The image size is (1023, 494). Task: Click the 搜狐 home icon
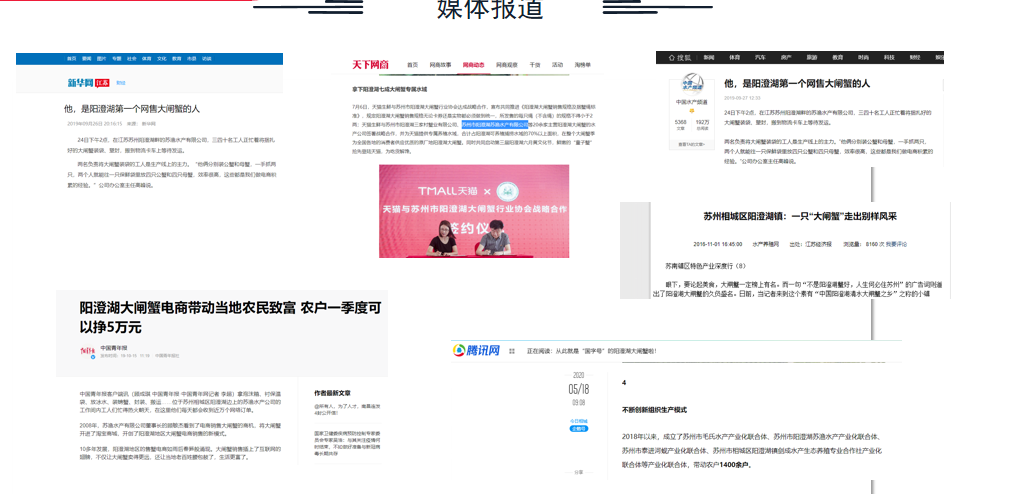pyautogui.click(x=671, y=58)
